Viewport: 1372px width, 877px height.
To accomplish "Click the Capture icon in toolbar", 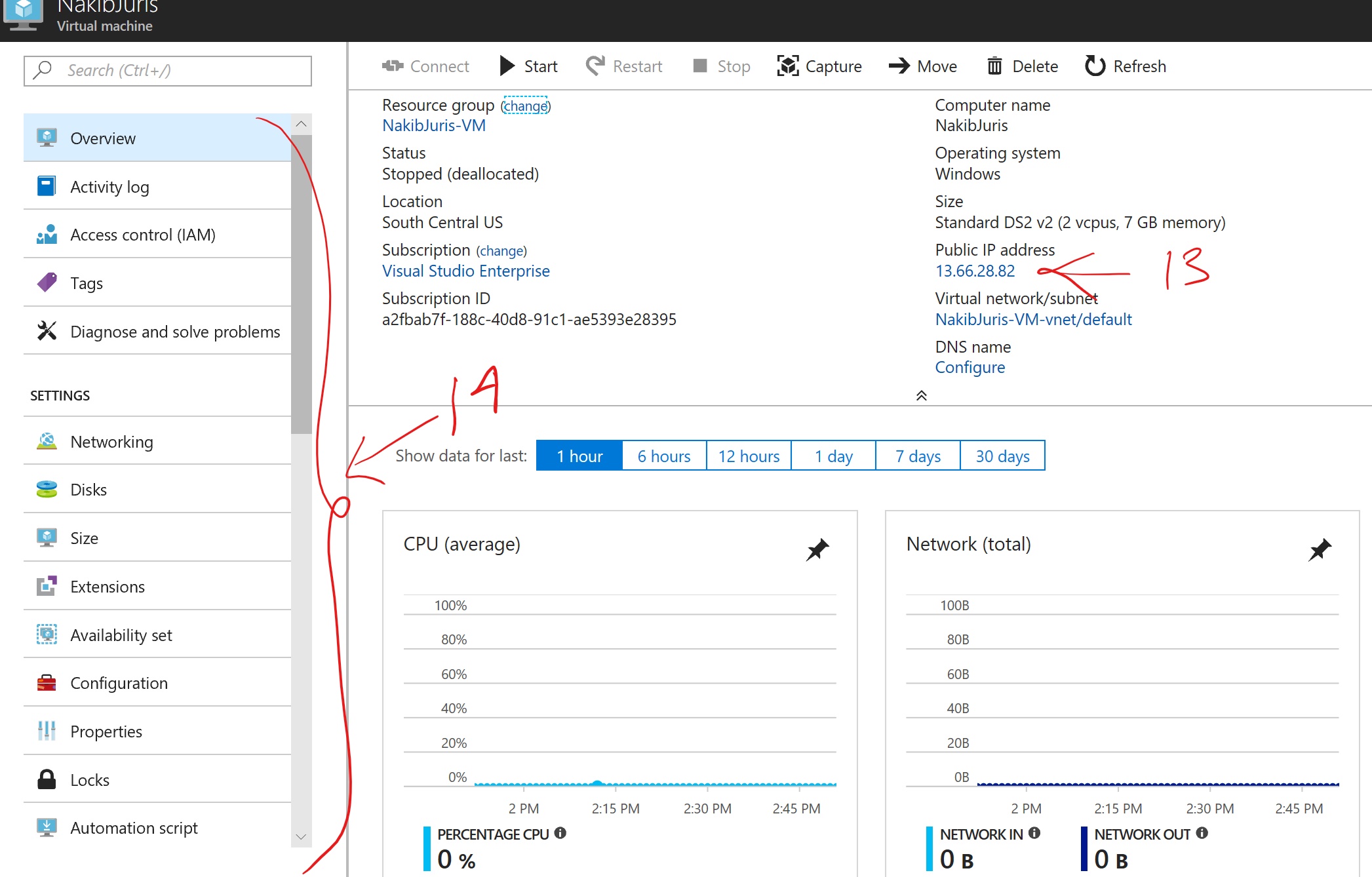I will point(787,66).
